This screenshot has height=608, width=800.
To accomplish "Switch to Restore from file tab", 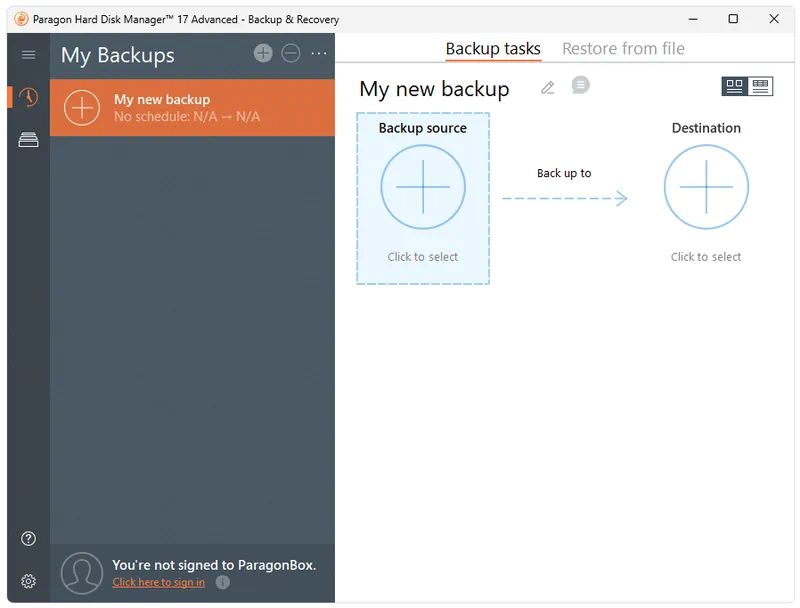I will pyautogui.click(x=623, y=49).
